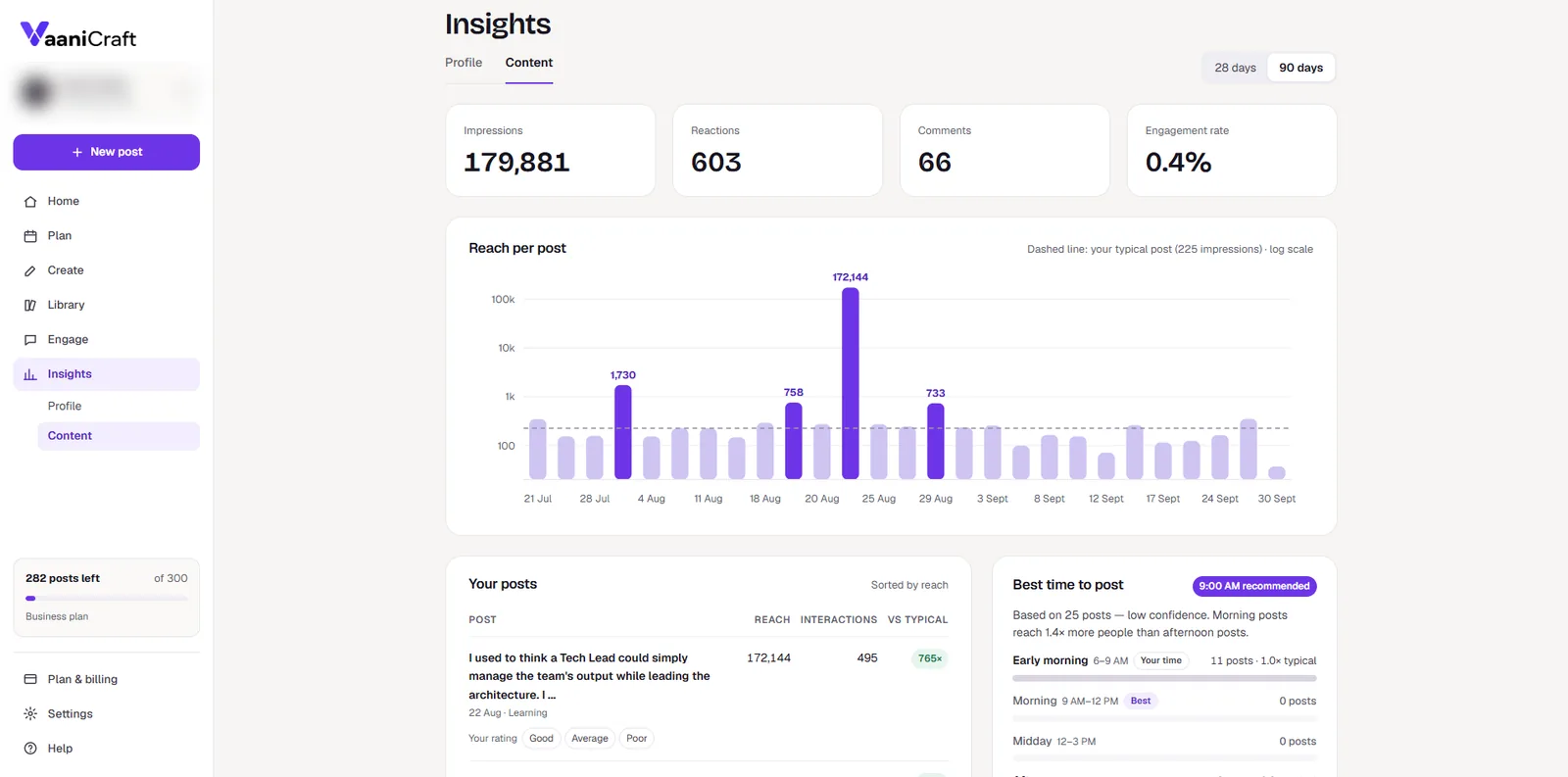The width and height of the screenshot is (1568, 777).
Task: Click the Help question mark icon
Action: click(x=30, y=749)
